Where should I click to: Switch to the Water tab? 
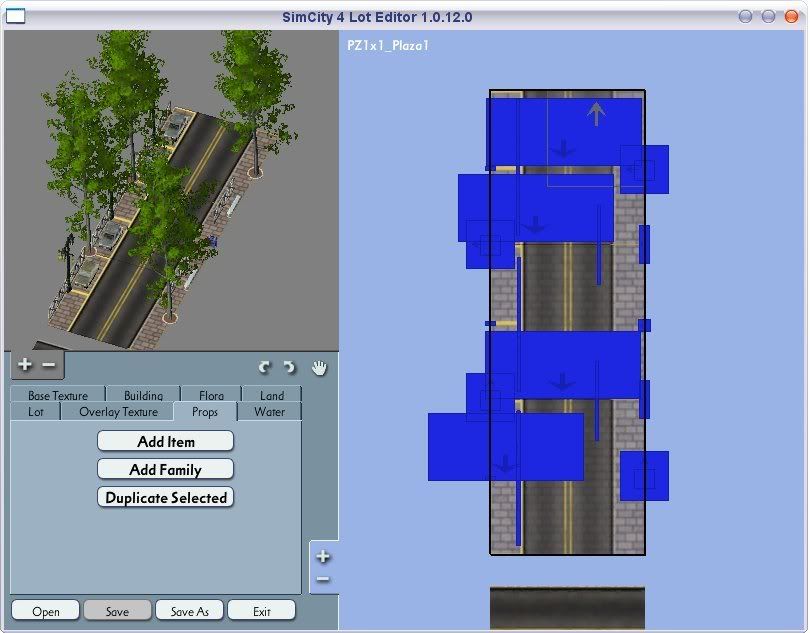(269, 411)
